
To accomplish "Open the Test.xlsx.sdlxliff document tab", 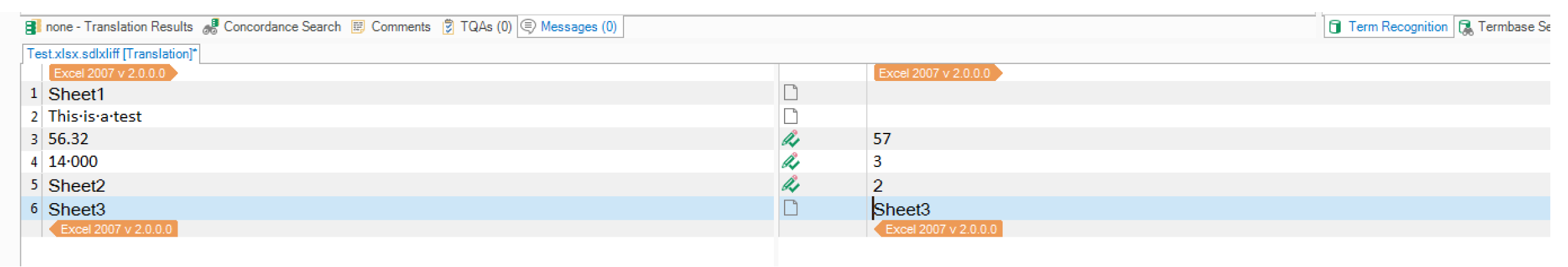I will point(111,54).
